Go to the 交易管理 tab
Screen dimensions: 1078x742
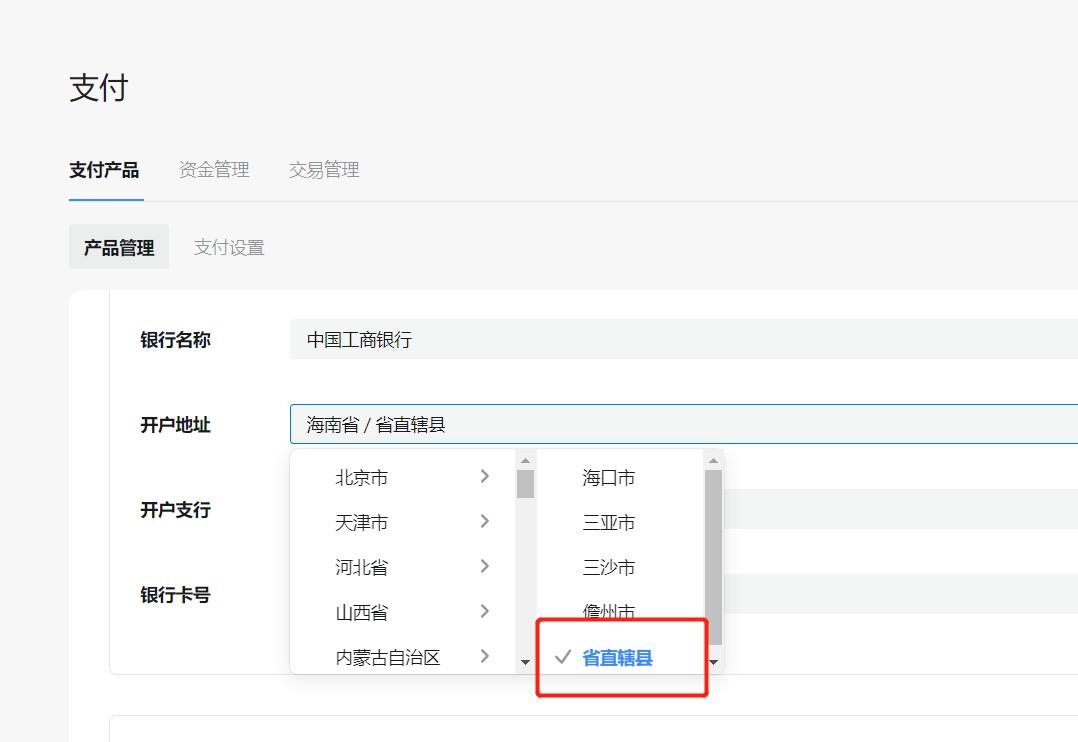324,170
